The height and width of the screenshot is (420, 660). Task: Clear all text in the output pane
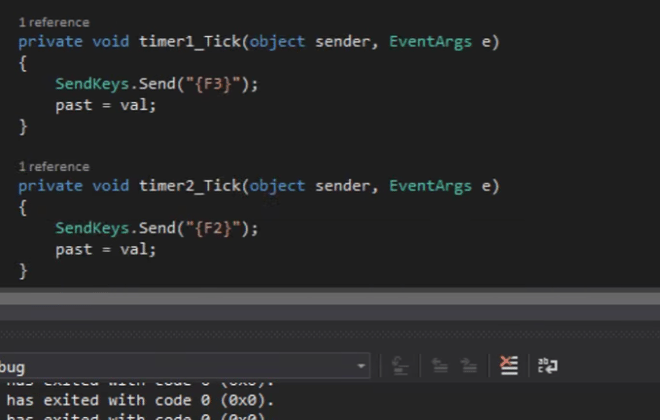click(x=509, y=366)
